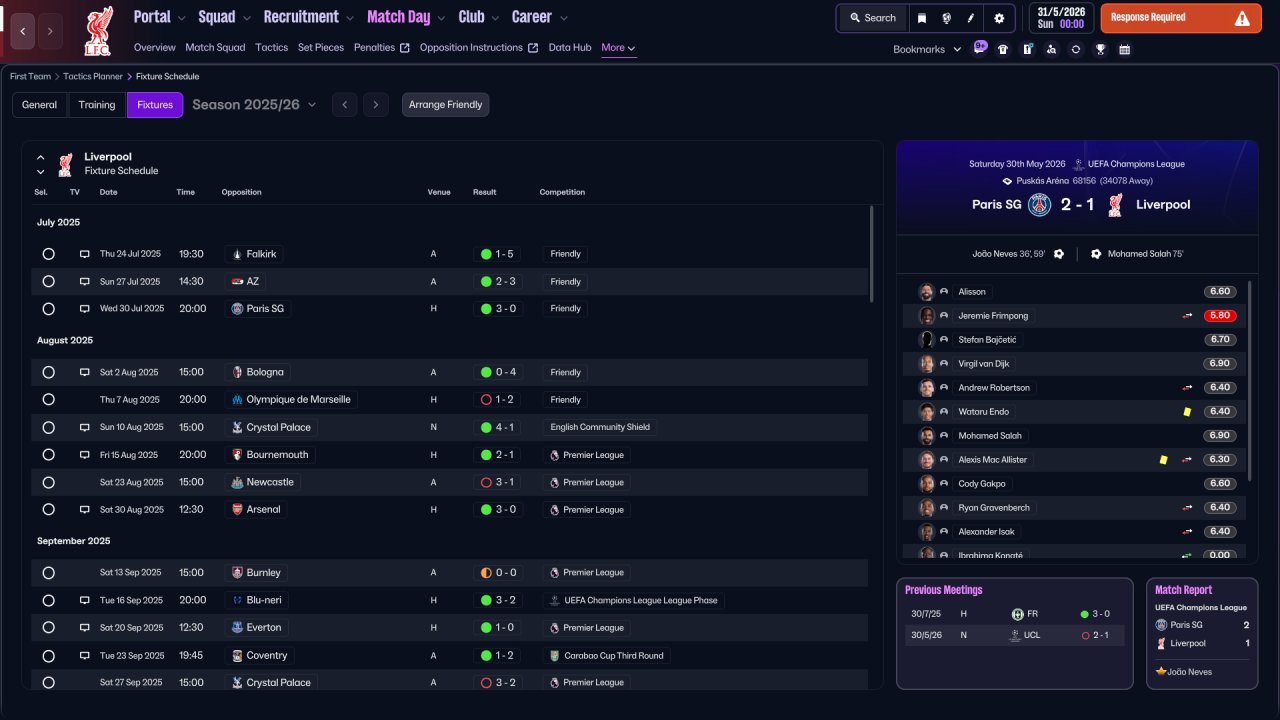Go to next season with the right arrow
This screenshot has height=720, width=1280.
click(x=375, y=105)
